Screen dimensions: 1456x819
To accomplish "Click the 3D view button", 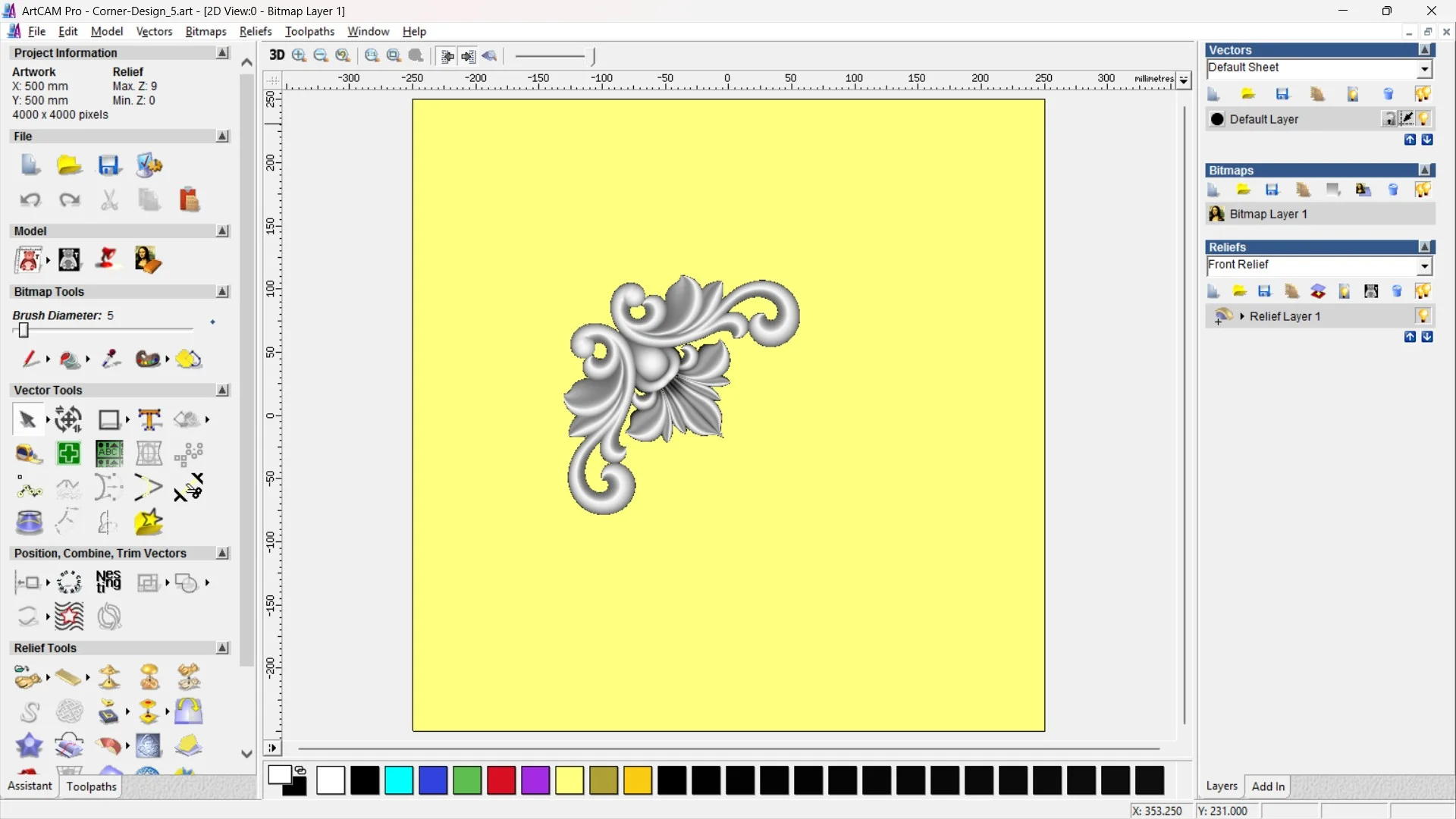I will (x=277, y=55).
